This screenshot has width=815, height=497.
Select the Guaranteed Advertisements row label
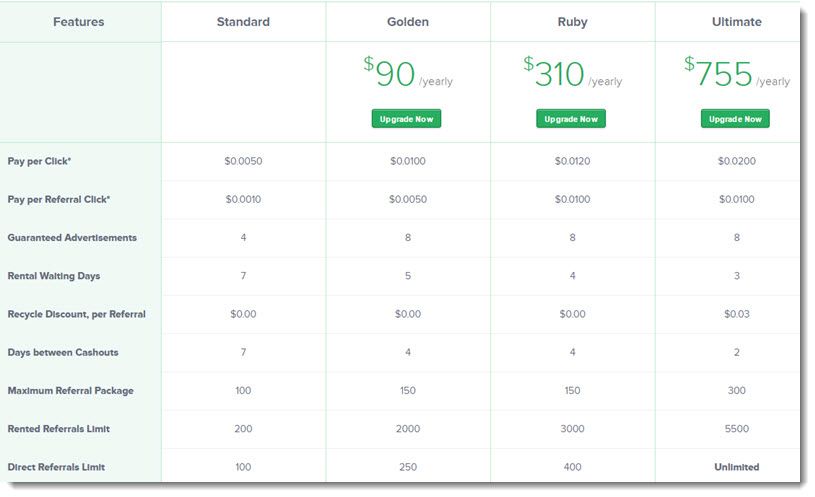pos(72,238)
